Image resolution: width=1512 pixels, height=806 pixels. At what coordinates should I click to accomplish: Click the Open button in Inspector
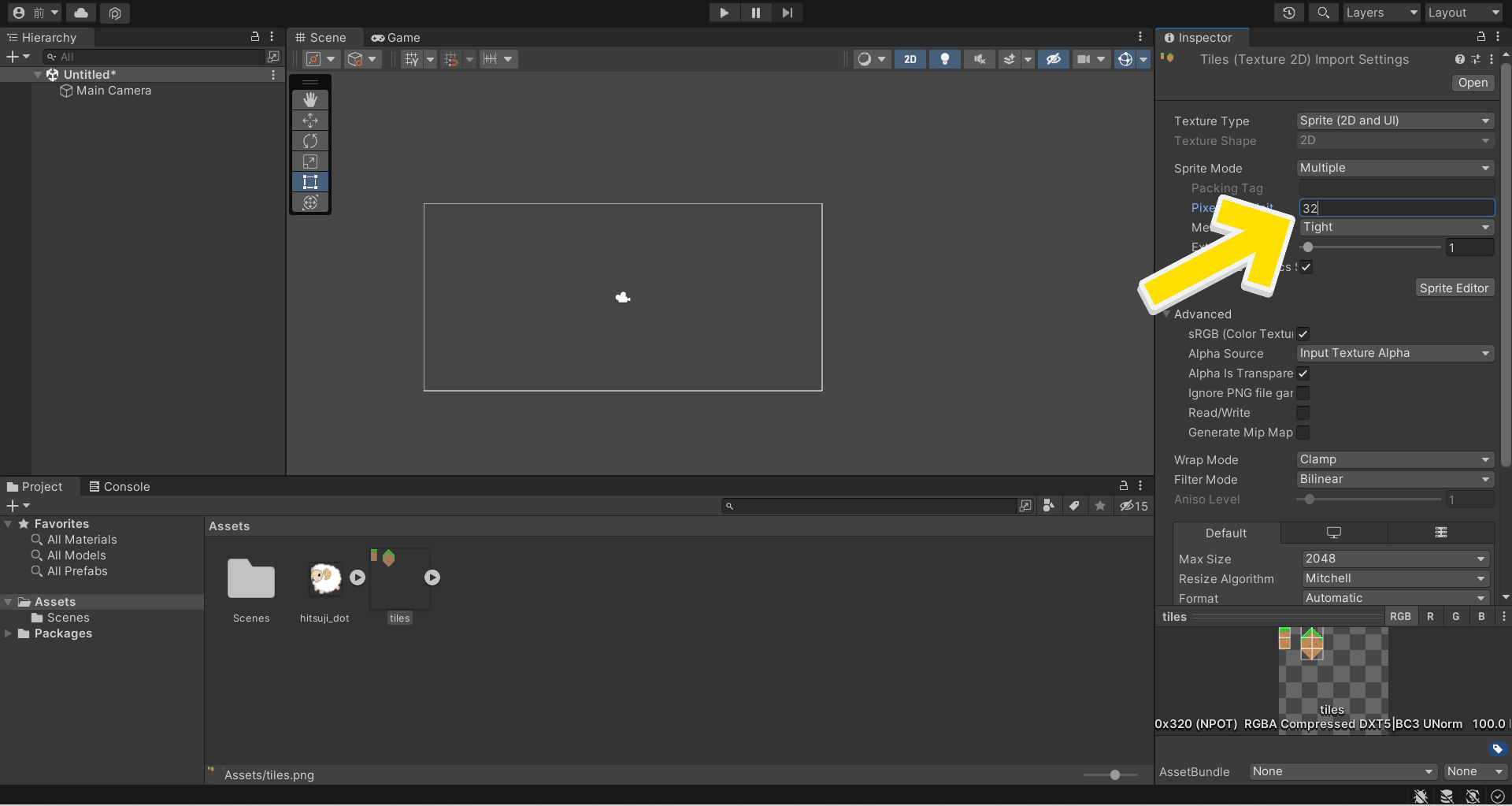(1472, 83)
